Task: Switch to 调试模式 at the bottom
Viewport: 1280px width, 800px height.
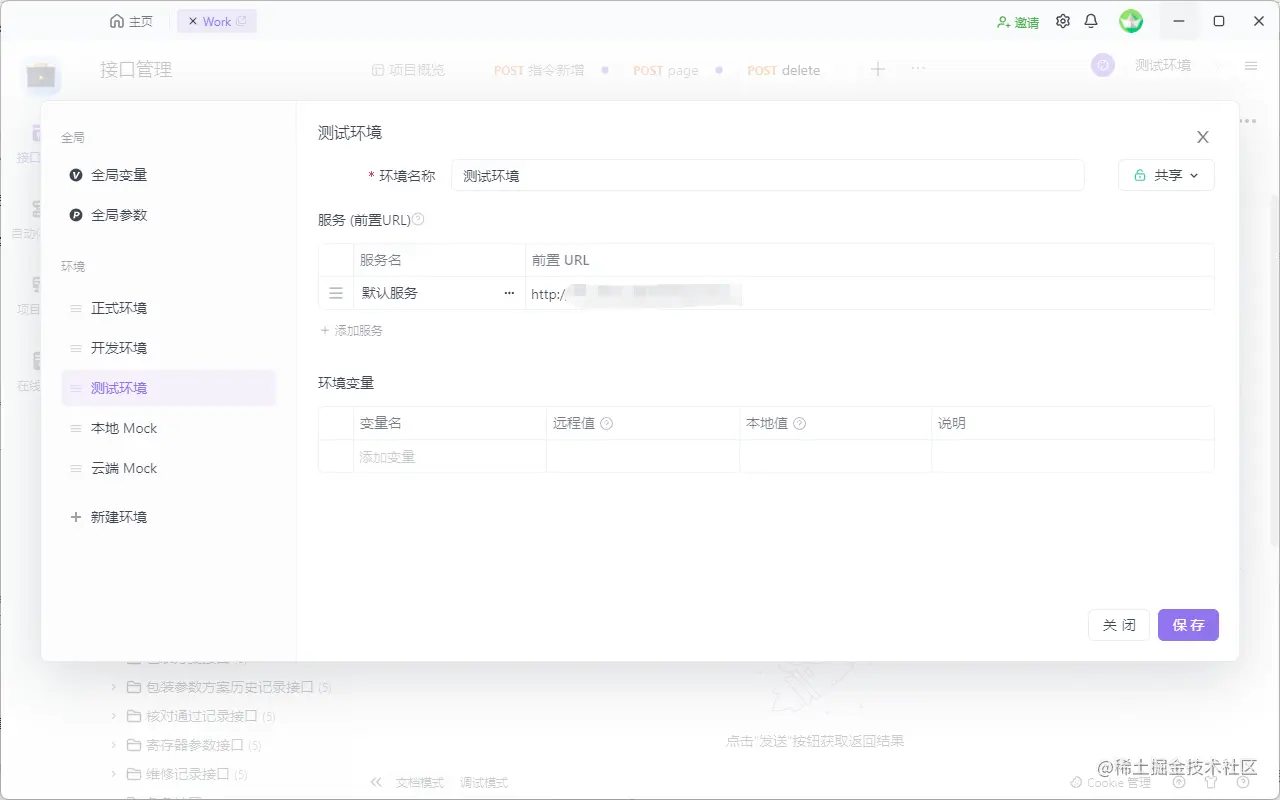Action: coord(484,783)
